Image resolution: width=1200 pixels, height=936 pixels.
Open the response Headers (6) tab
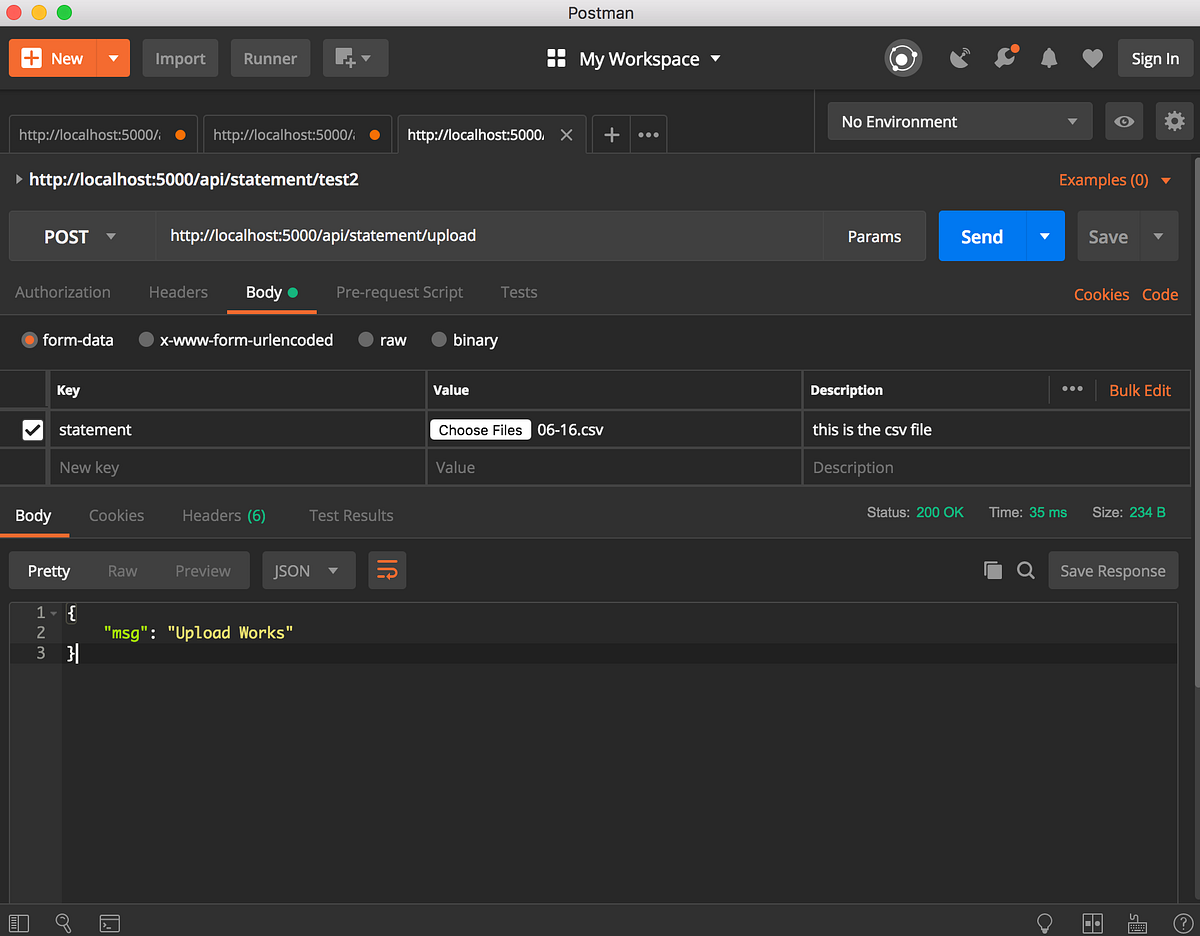pyautogui.click(x=223, y=515)
